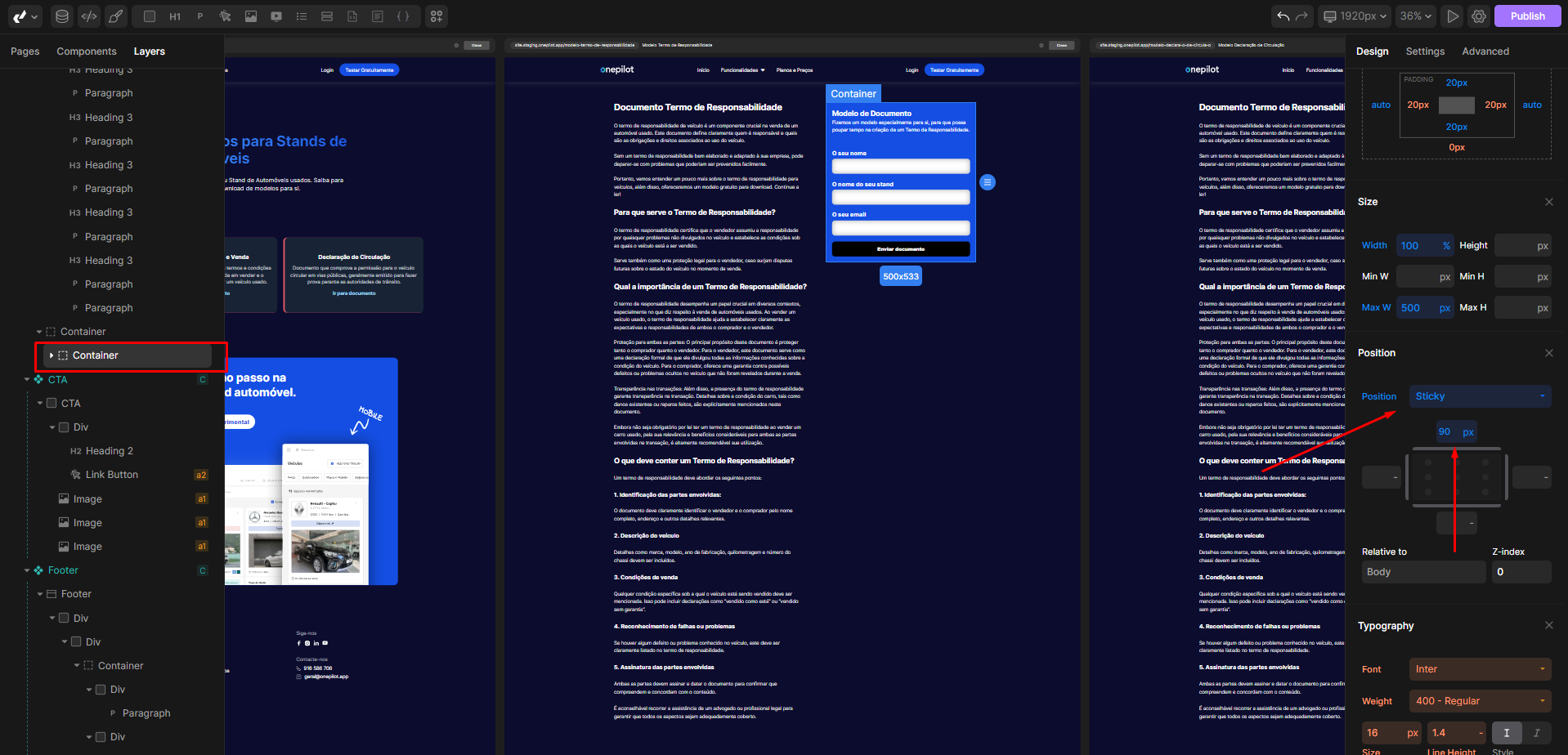Click Ir para documento link

point(354,293)
